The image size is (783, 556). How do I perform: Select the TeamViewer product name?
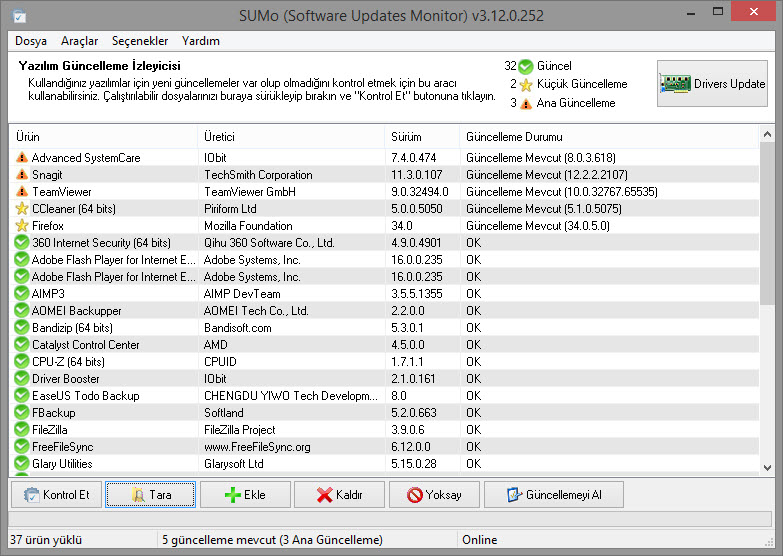pyautogui.click(x=61, y=192)
